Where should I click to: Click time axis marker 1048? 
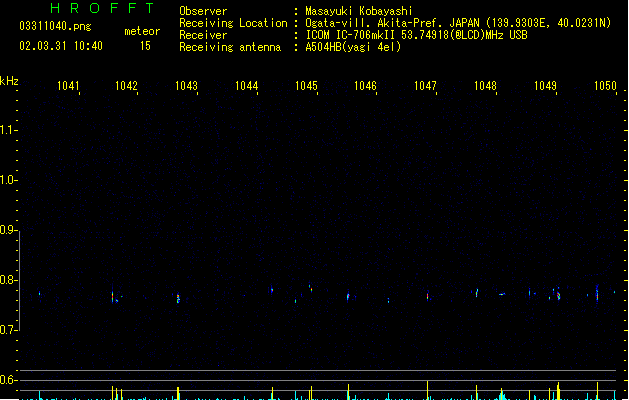(485, 86)
